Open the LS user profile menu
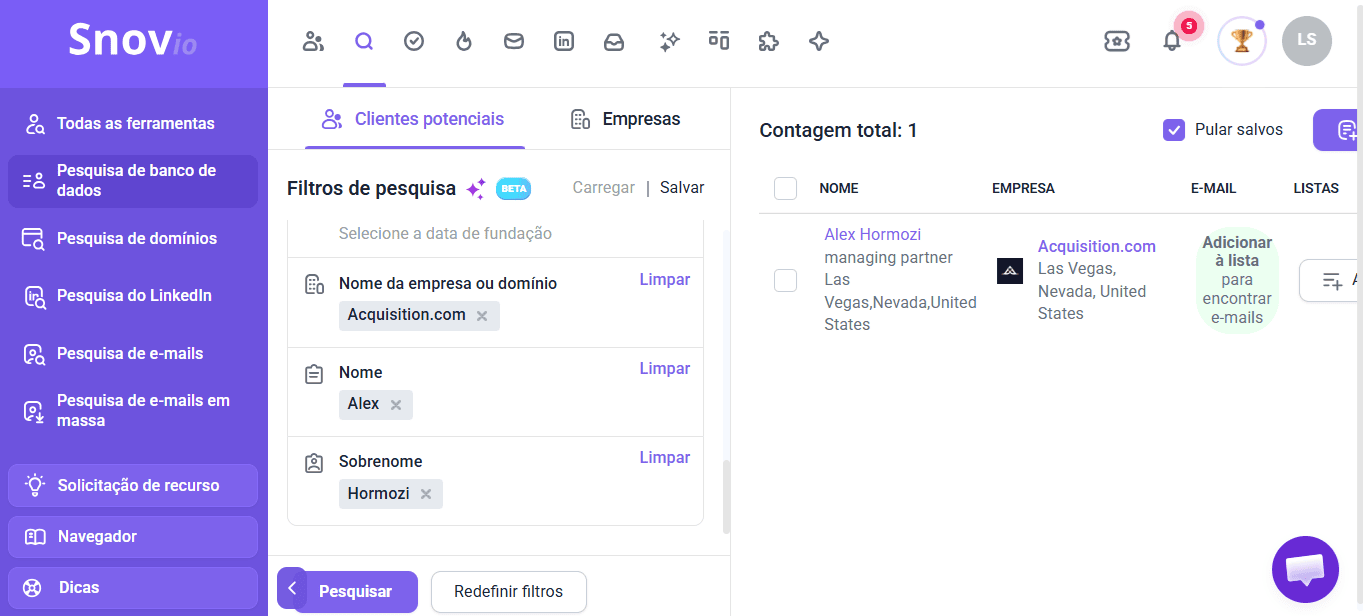The width and height of the screenshot is (1363, 616). (x=1306, y=41)
